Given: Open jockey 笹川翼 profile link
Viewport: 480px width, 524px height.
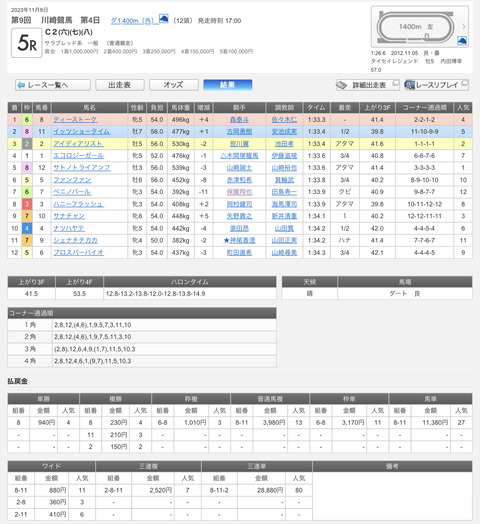Looking at the screenshot, I should (x=239, y=144).
